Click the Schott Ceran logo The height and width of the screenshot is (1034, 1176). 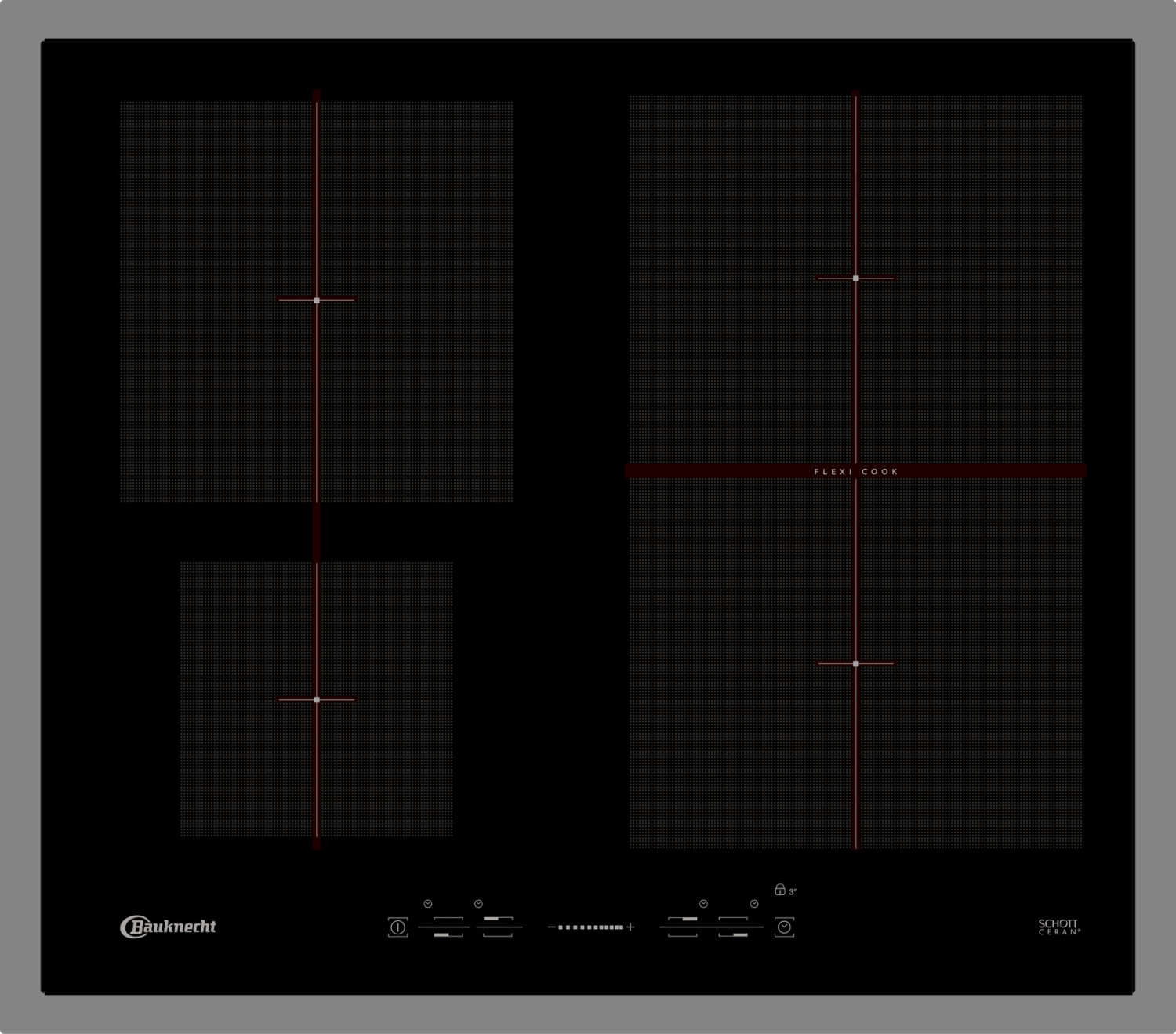click(1059, 927)
